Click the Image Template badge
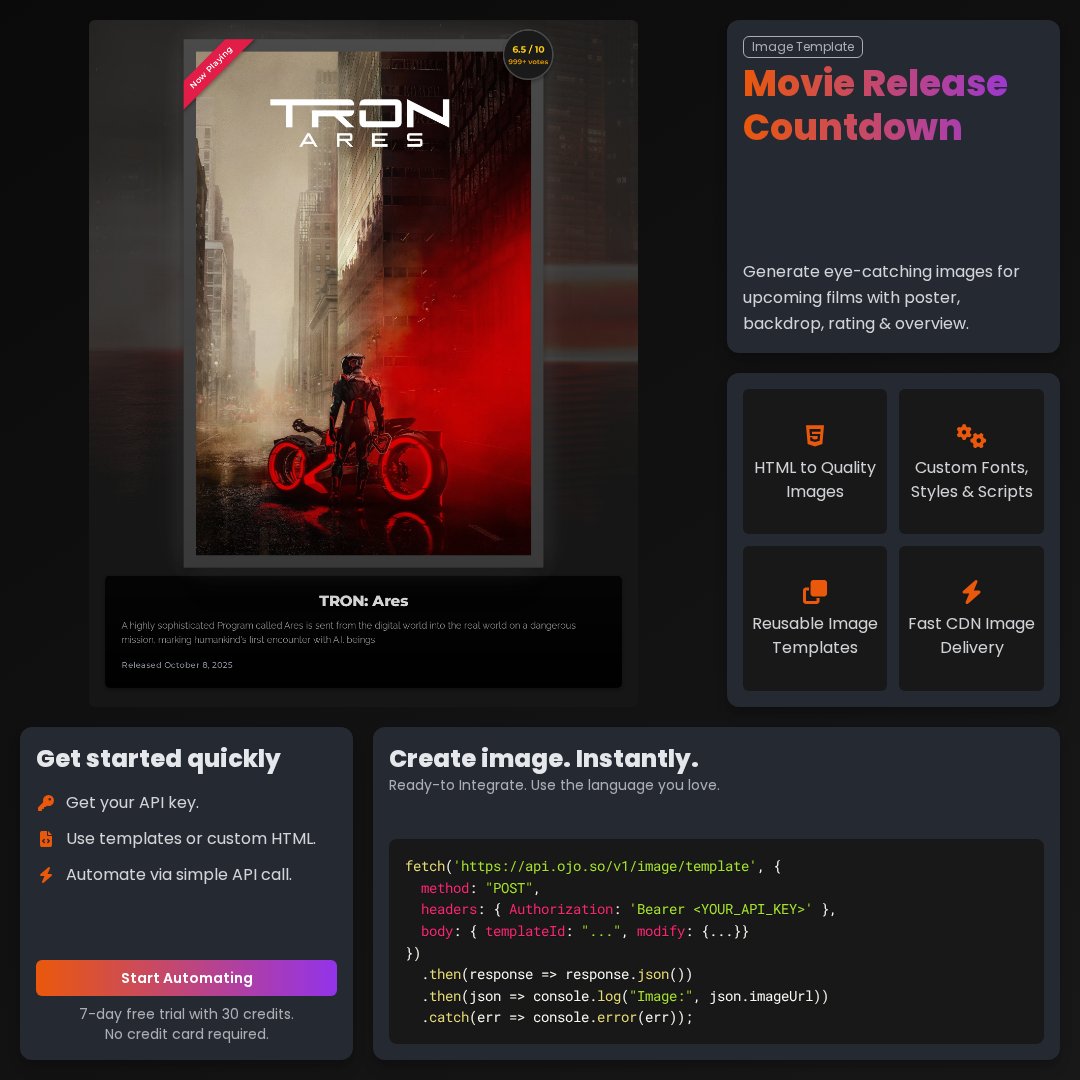This screenshot has height=1080, width=1080. (x=802, y=47)
